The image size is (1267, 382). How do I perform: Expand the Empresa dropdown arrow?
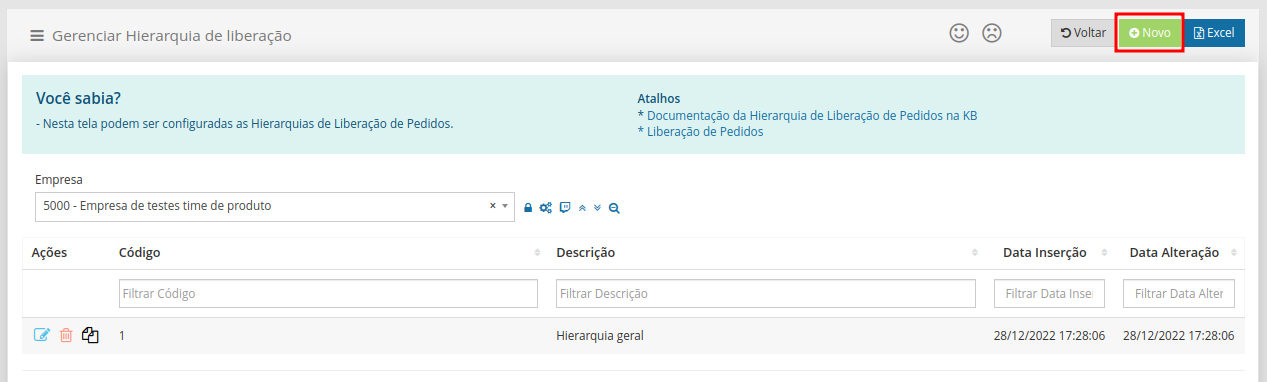(x=504, y=206)
